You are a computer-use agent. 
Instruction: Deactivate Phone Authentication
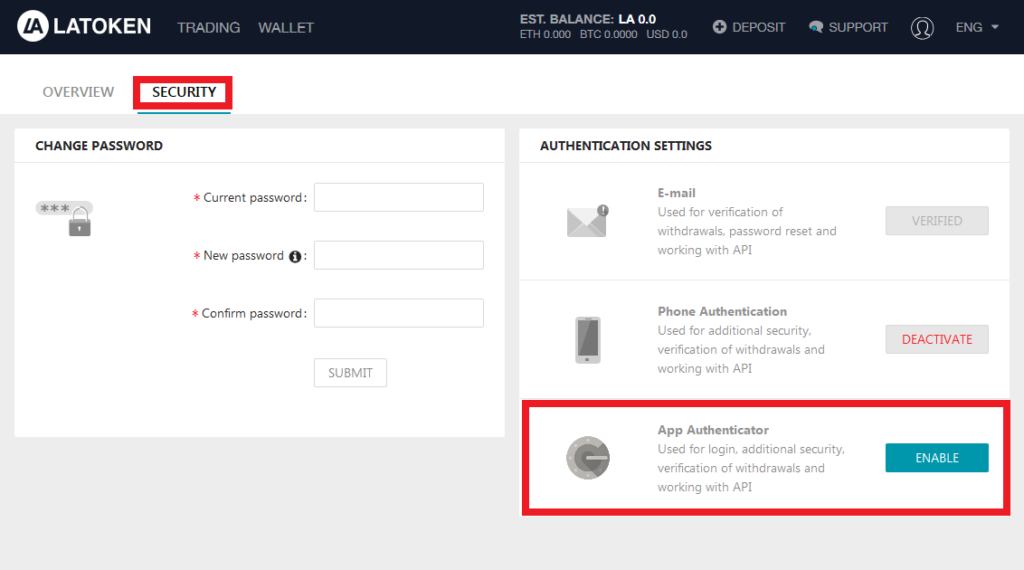[x=937, y=339]
